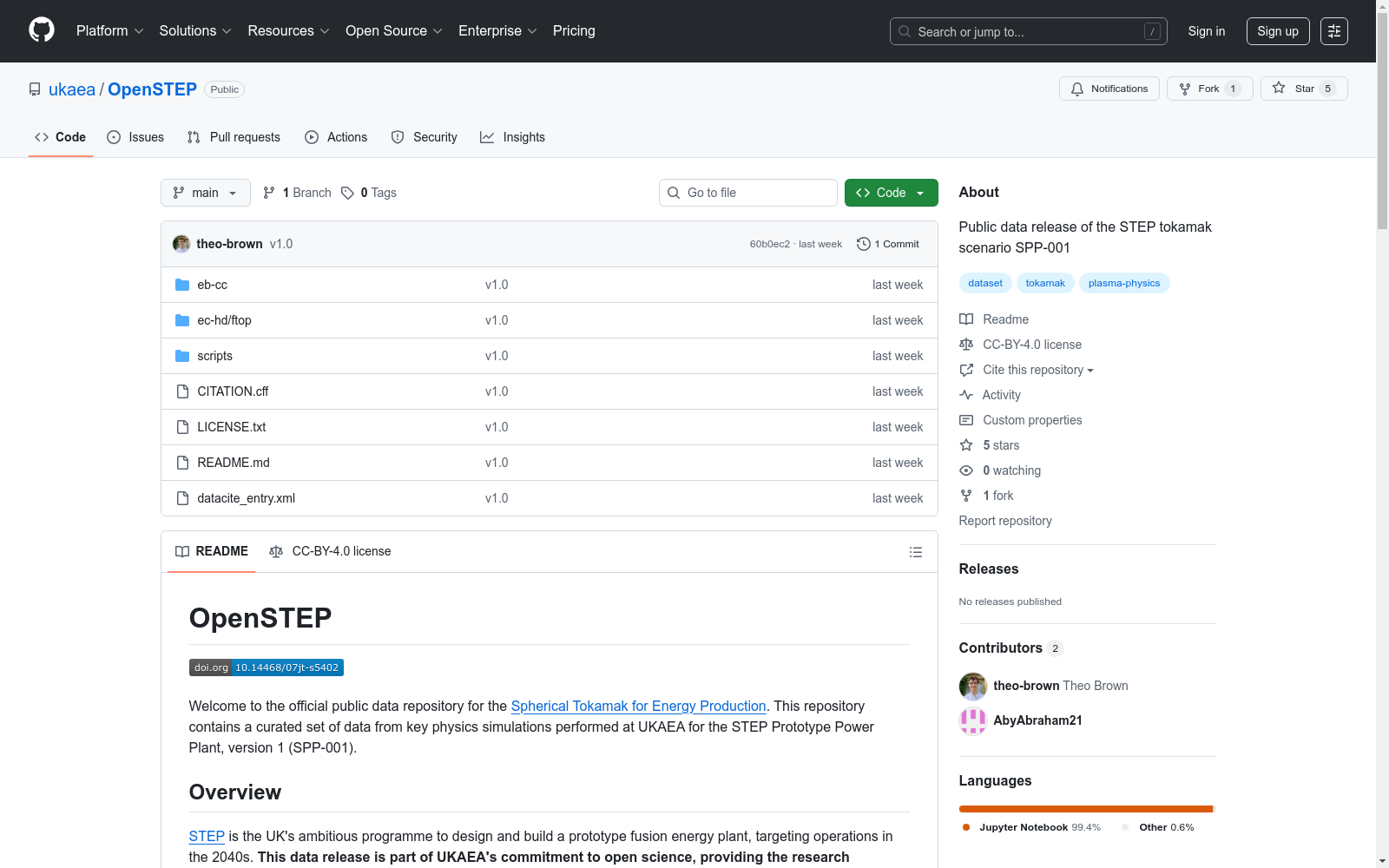
Task: Click the star icon beside 5 stars
Action: 966,445
